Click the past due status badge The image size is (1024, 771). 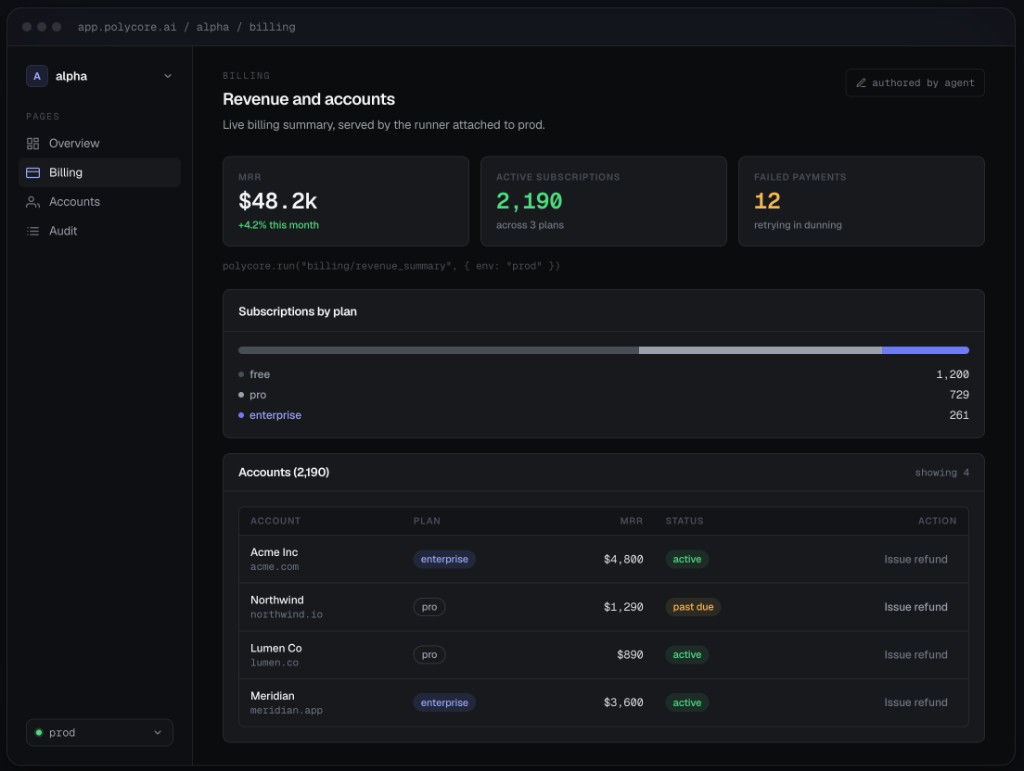(693, 607)
